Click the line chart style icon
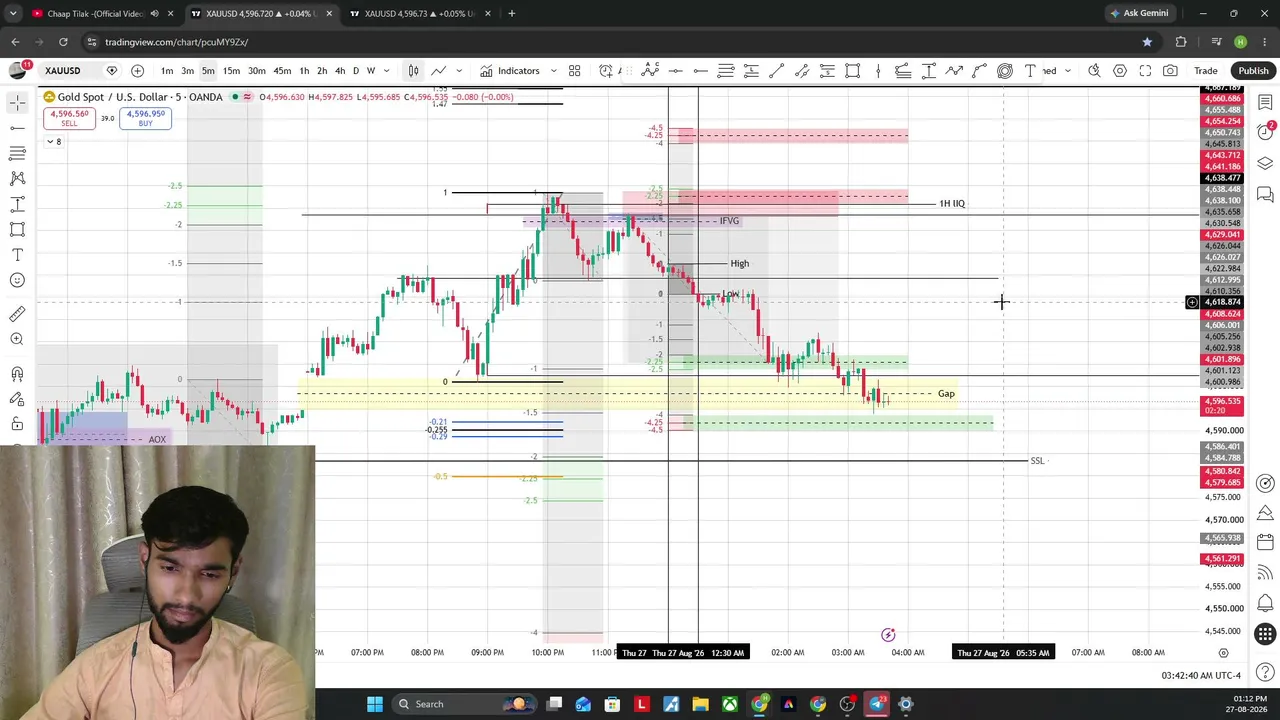 click(x=438, y=71)
